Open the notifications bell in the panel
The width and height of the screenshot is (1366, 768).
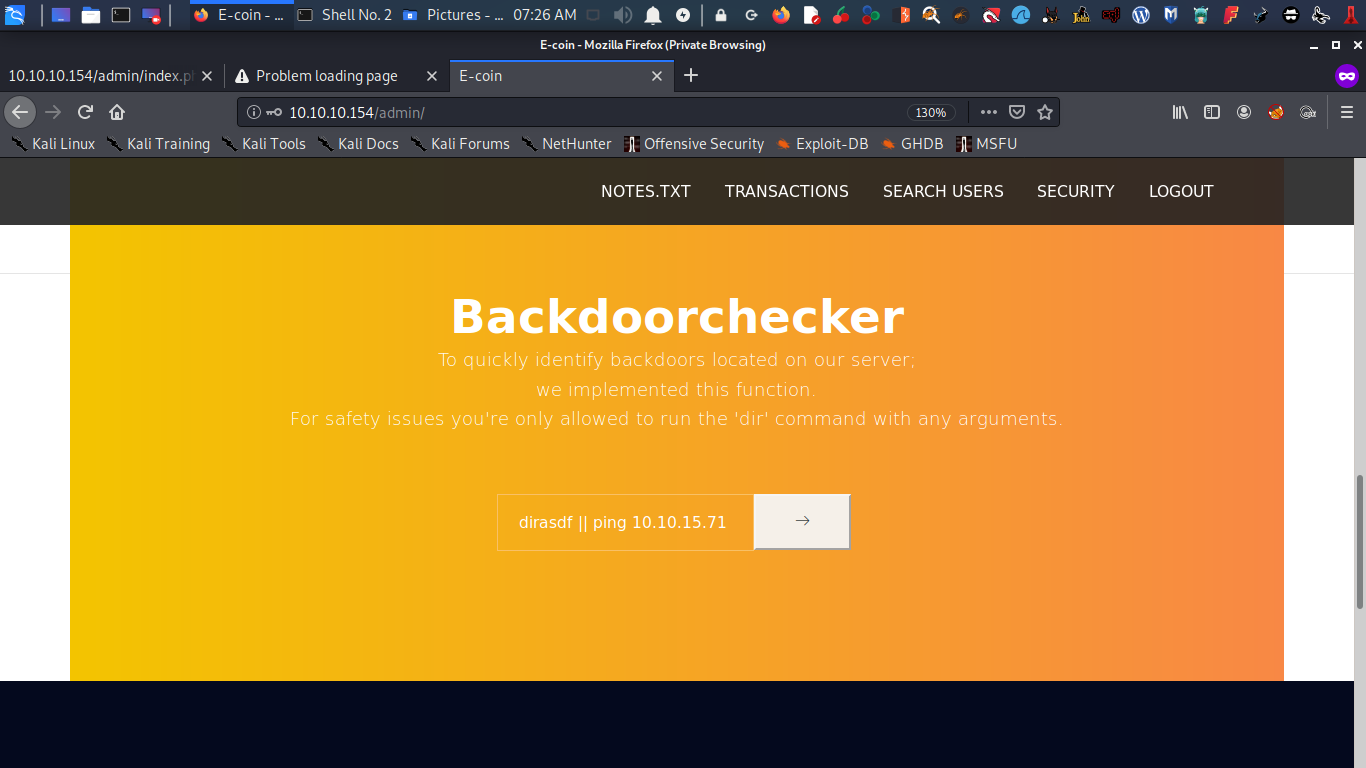[x=653, y=15]
